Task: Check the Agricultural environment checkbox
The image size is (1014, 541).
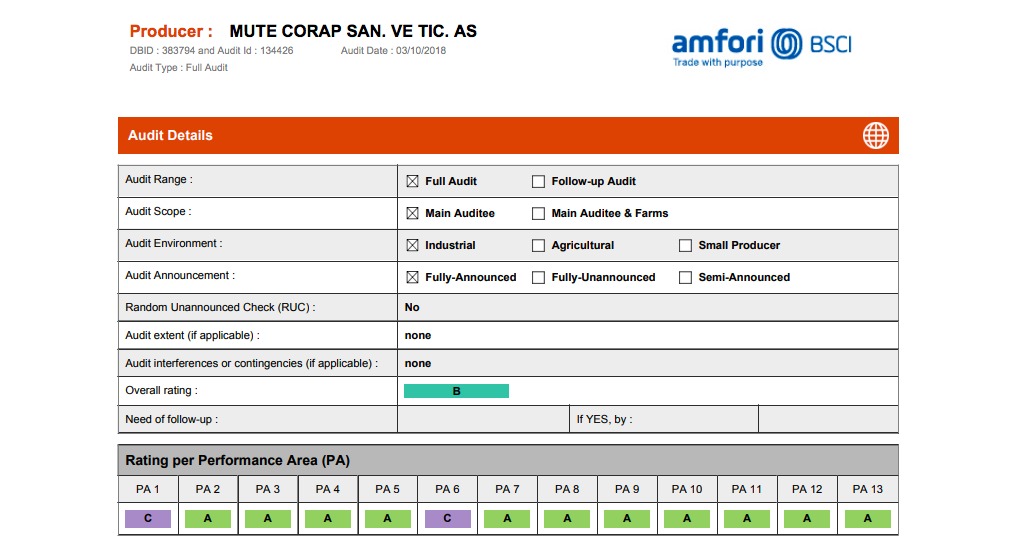Action: coord(538,246)
